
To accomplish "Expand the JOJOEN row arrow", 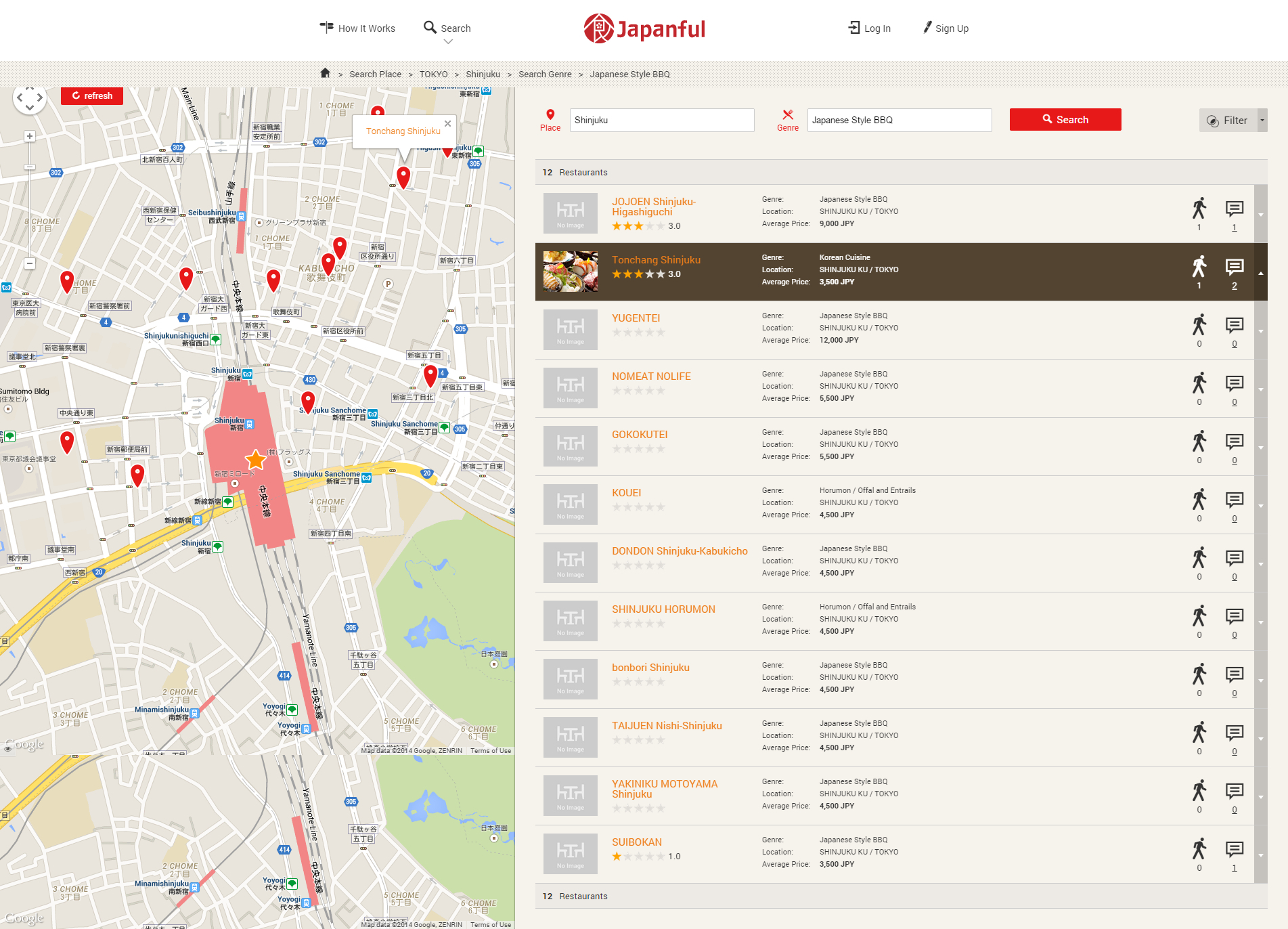I will pyautogui.click(x=1261, y=214).
